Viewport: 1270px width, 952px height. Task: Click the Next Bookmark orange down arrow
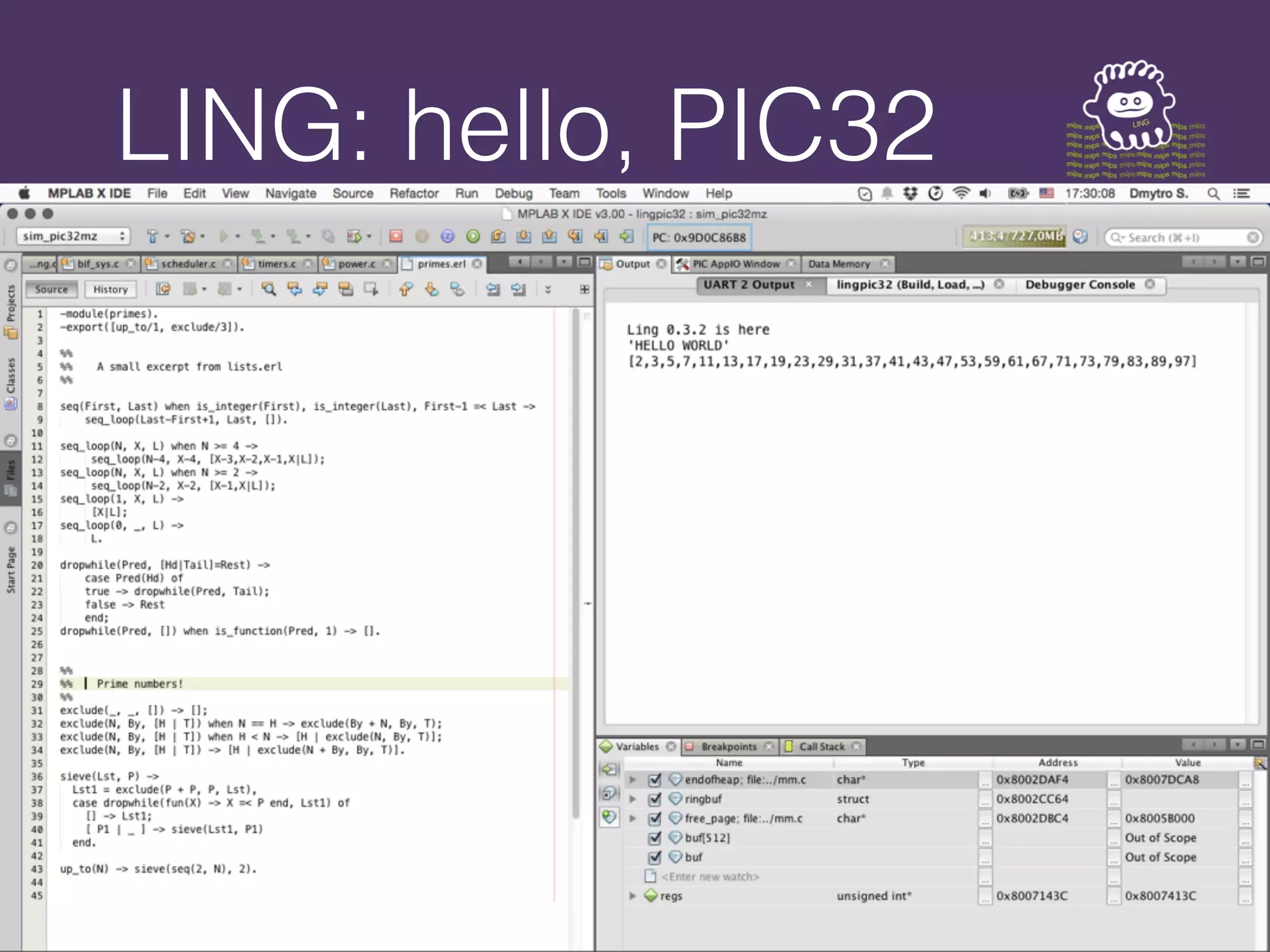(x=432, y=289)
